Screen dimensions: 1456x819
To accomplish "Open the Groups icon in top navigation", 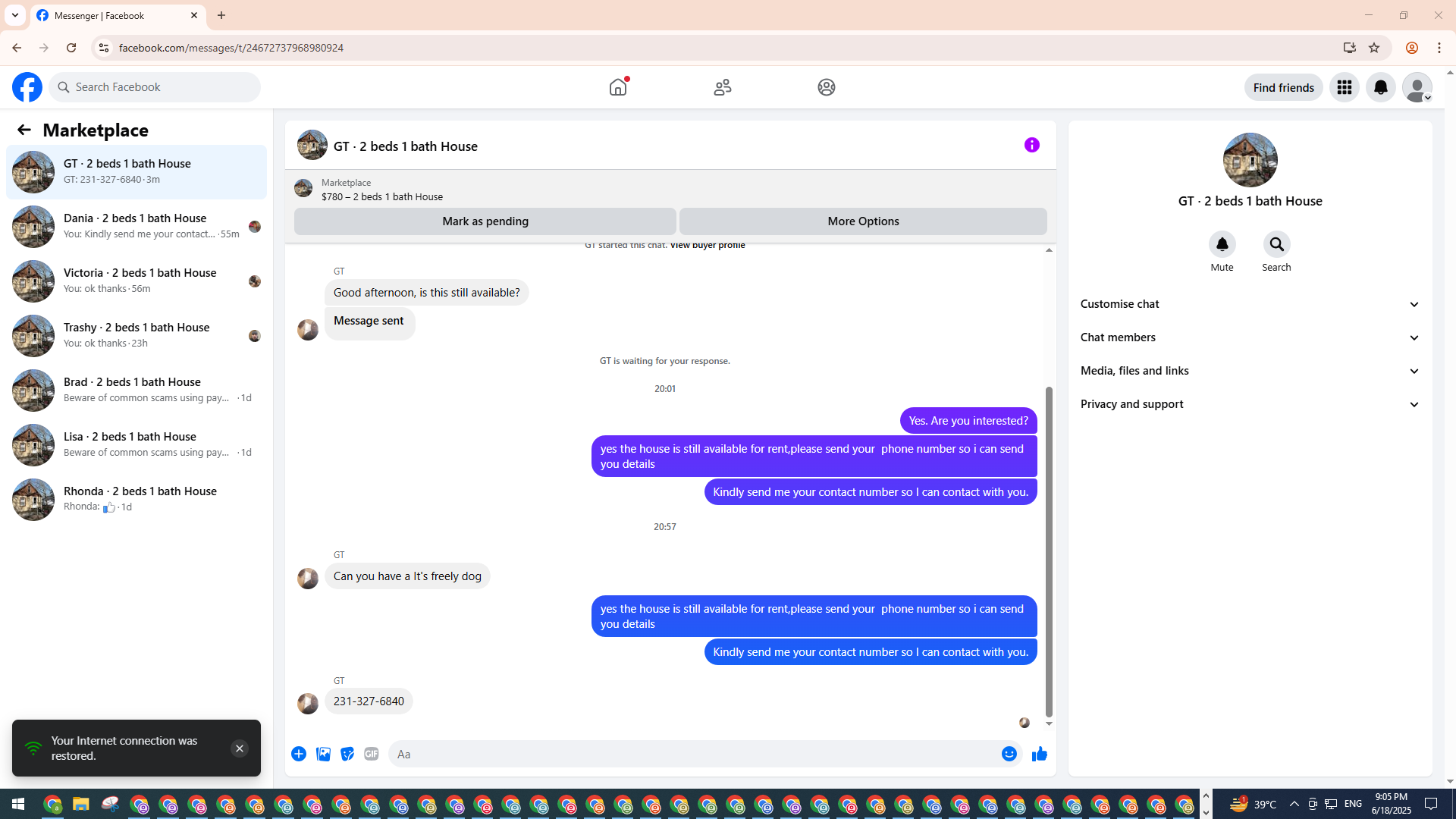I will [827, 87].
